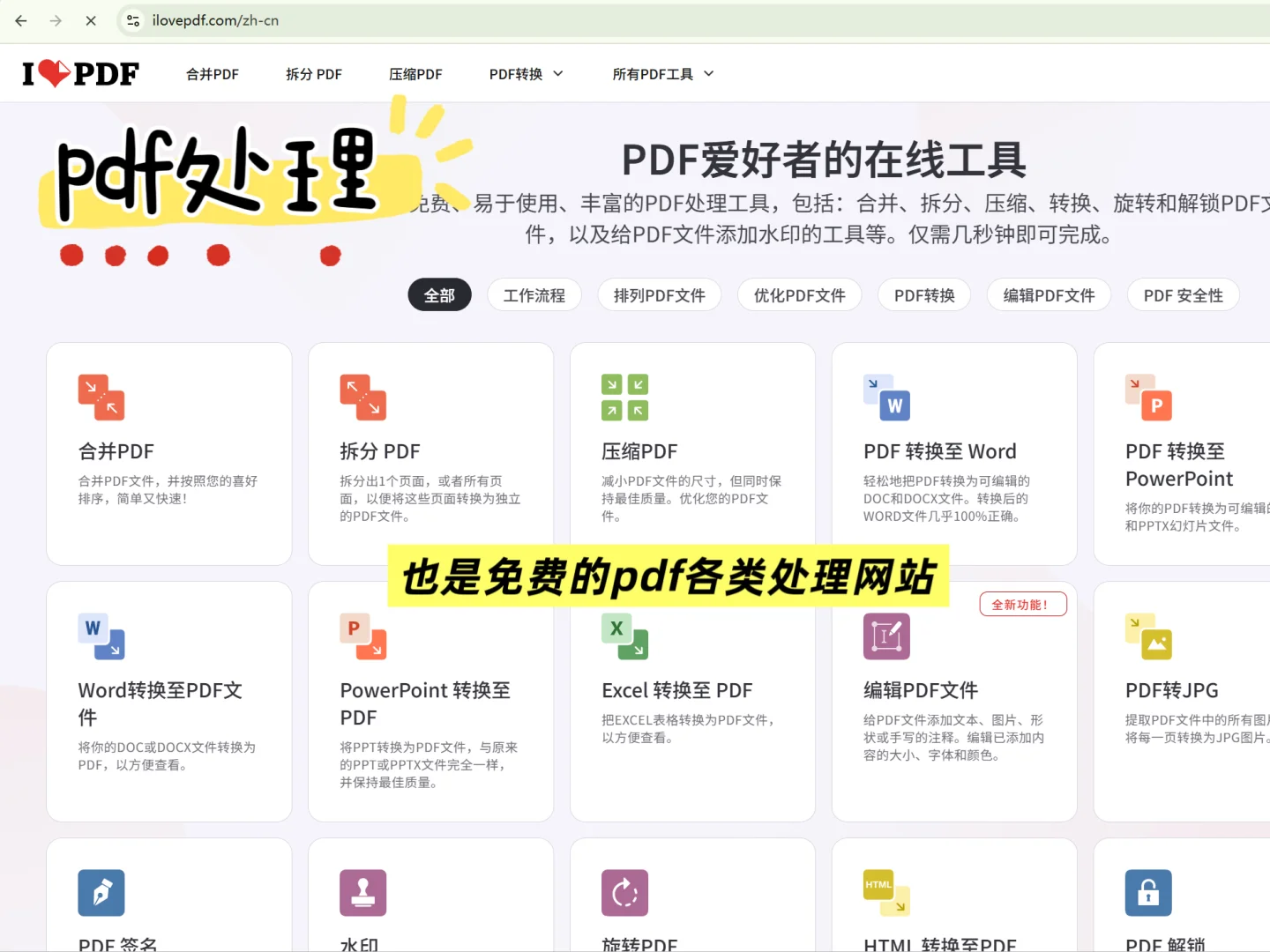Click the address bar URL ilovepdf.com/zh-cn

click(x=215, y=20)
